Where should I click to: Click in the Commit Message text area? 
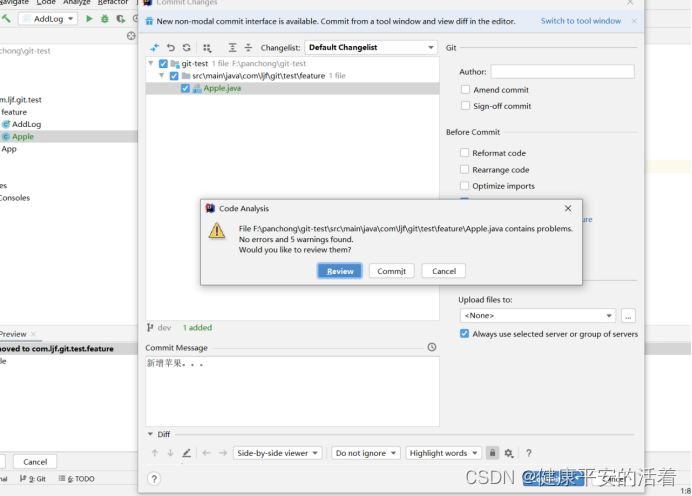coord(293,391)
